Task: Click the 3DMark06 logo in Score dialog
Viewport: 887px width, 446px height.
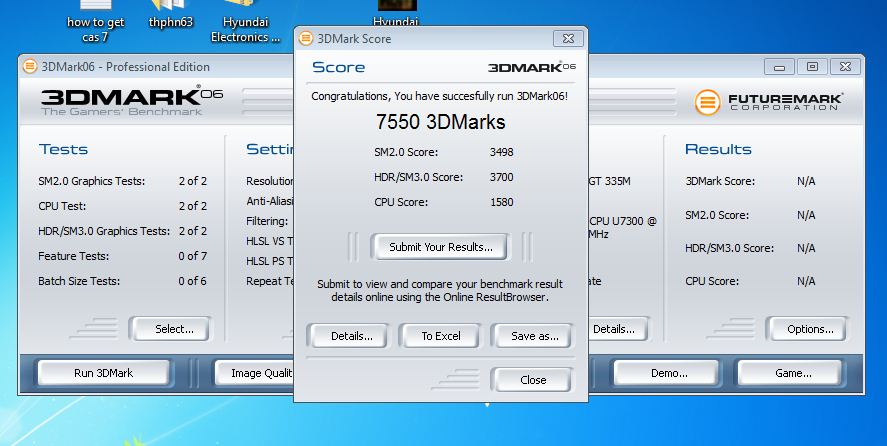Action: click(x=532, y=67)
